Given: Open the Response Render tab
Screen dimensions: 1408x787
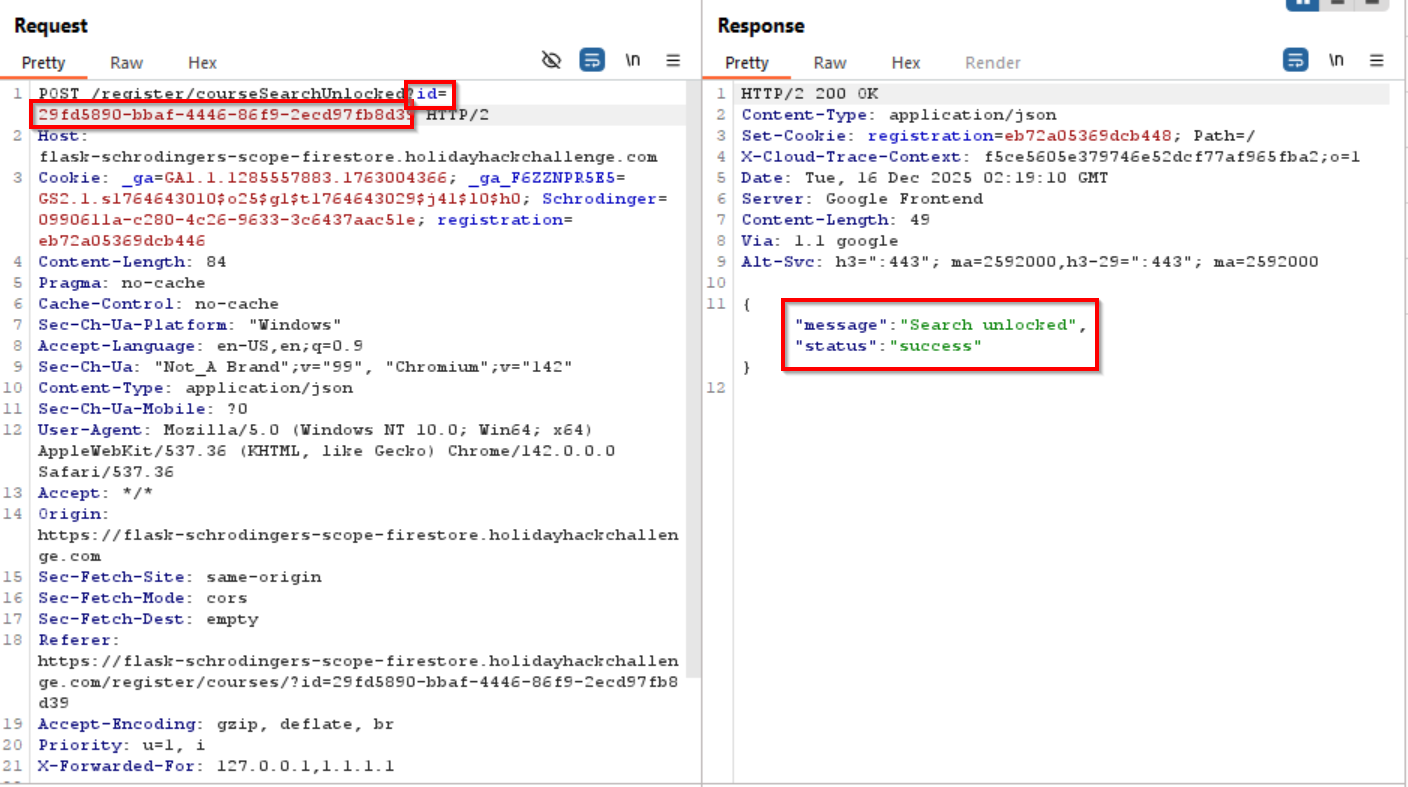Looking at the screenshot, I should [992, 63].
